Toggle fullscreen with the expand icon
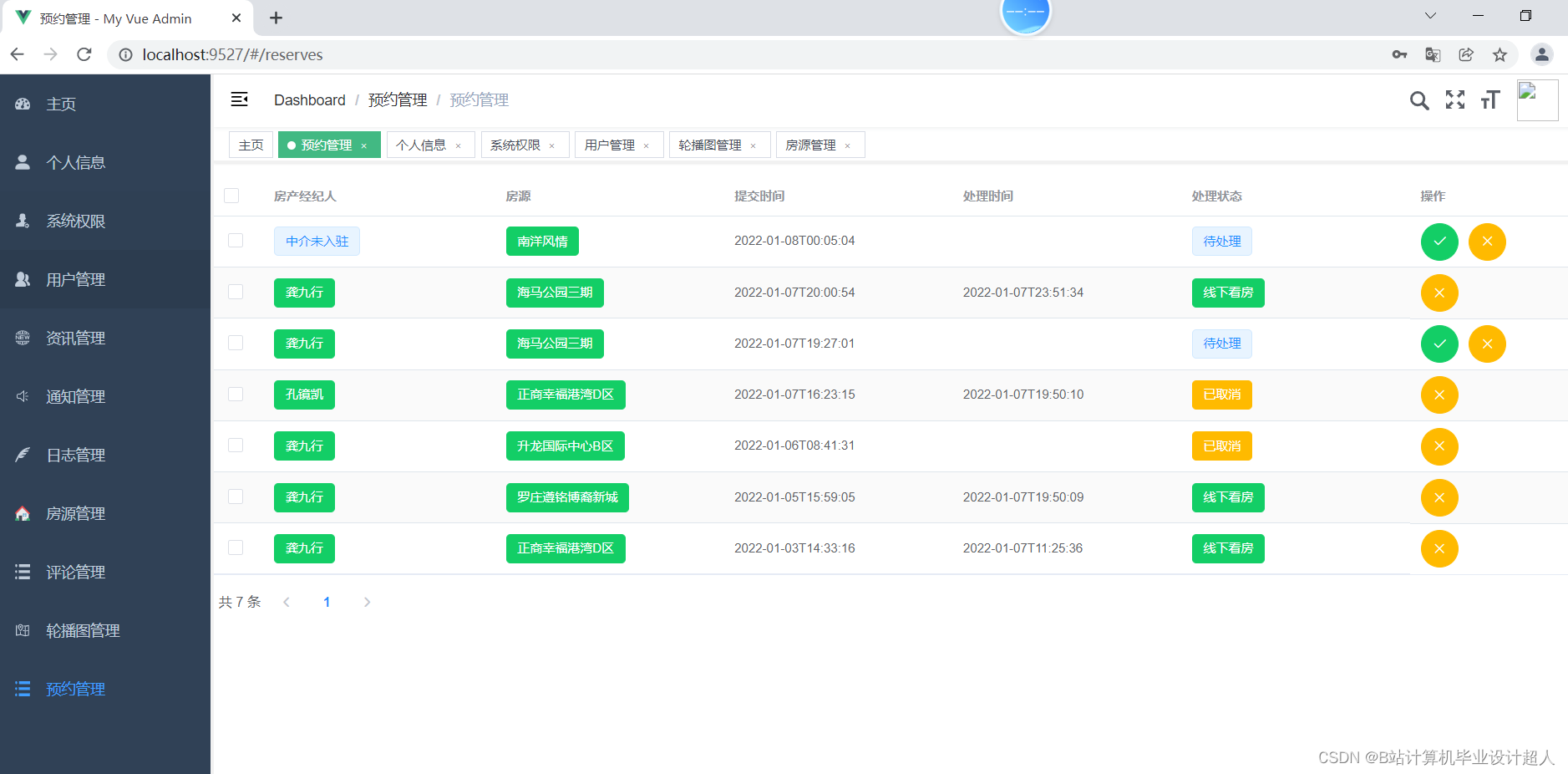The image size is (1568, 774). click(x=1455, y=99)
